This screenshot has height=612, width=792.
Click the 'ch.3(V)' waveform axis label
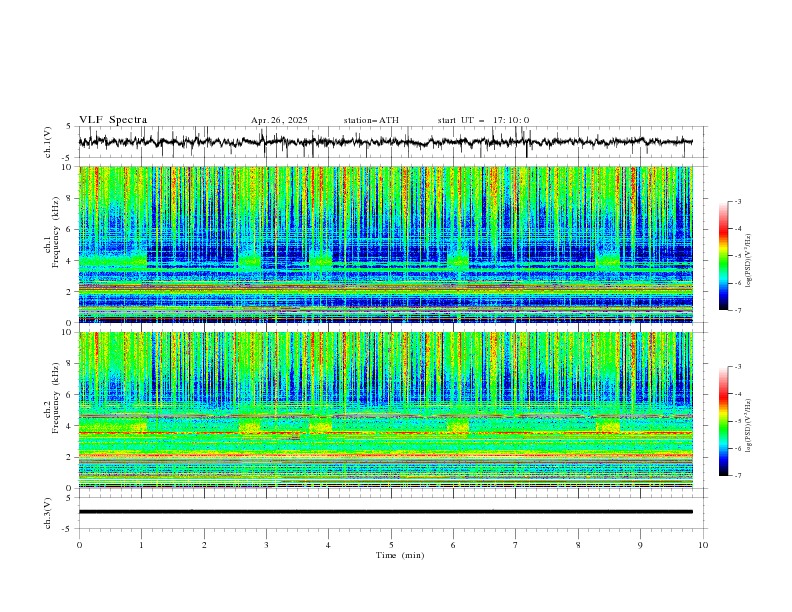coord(48,513)
